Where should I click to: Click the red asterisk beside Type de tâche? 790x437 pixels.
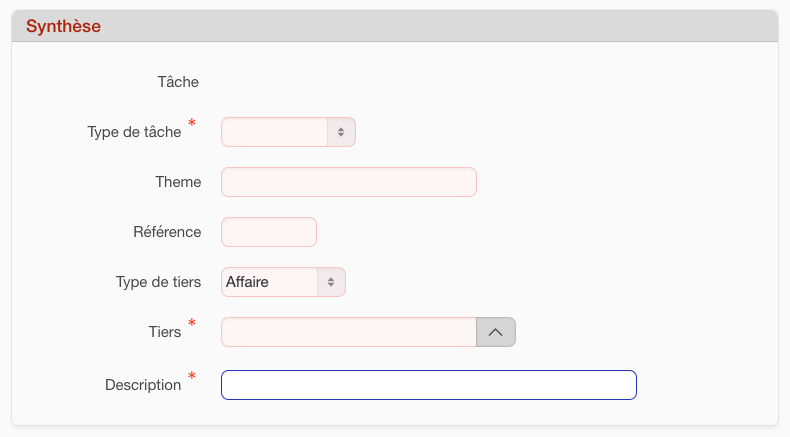192,124
